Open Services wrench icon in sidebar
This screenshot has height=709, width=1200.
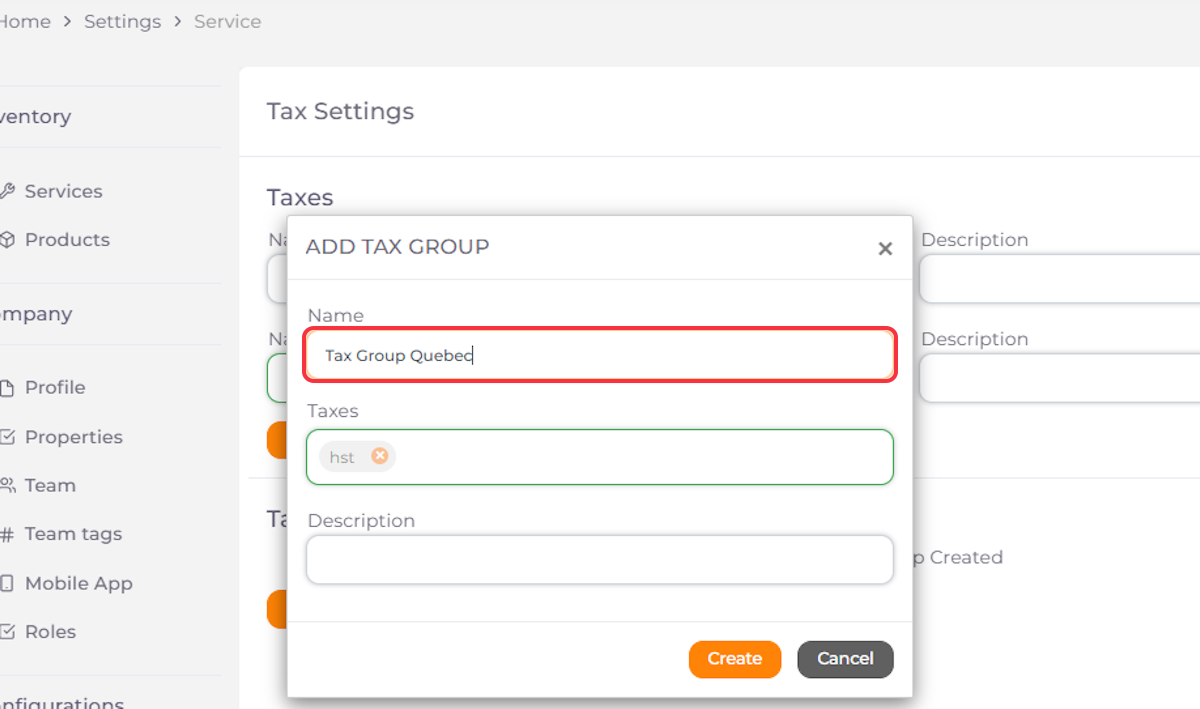coord(7,191)
